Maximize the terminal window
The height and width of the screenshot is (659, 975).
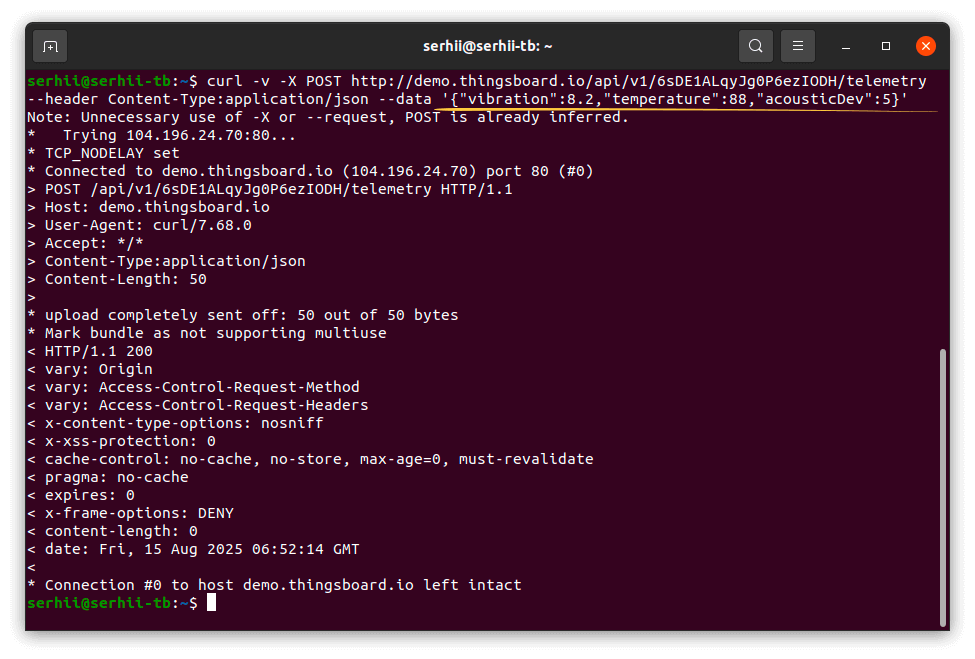[x=886, y=46]
